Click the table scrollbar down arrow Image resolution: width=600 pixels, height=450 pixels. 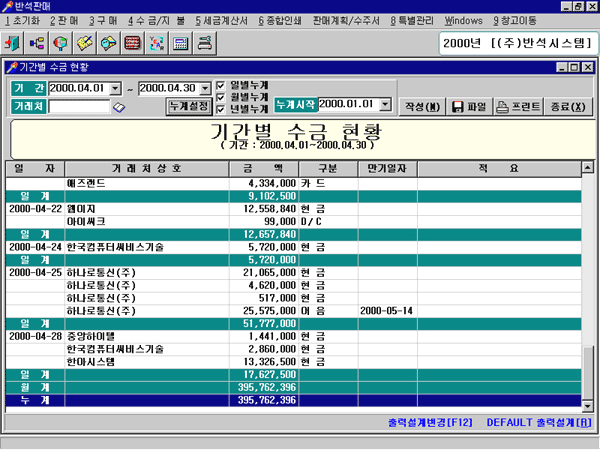point(587,406)
